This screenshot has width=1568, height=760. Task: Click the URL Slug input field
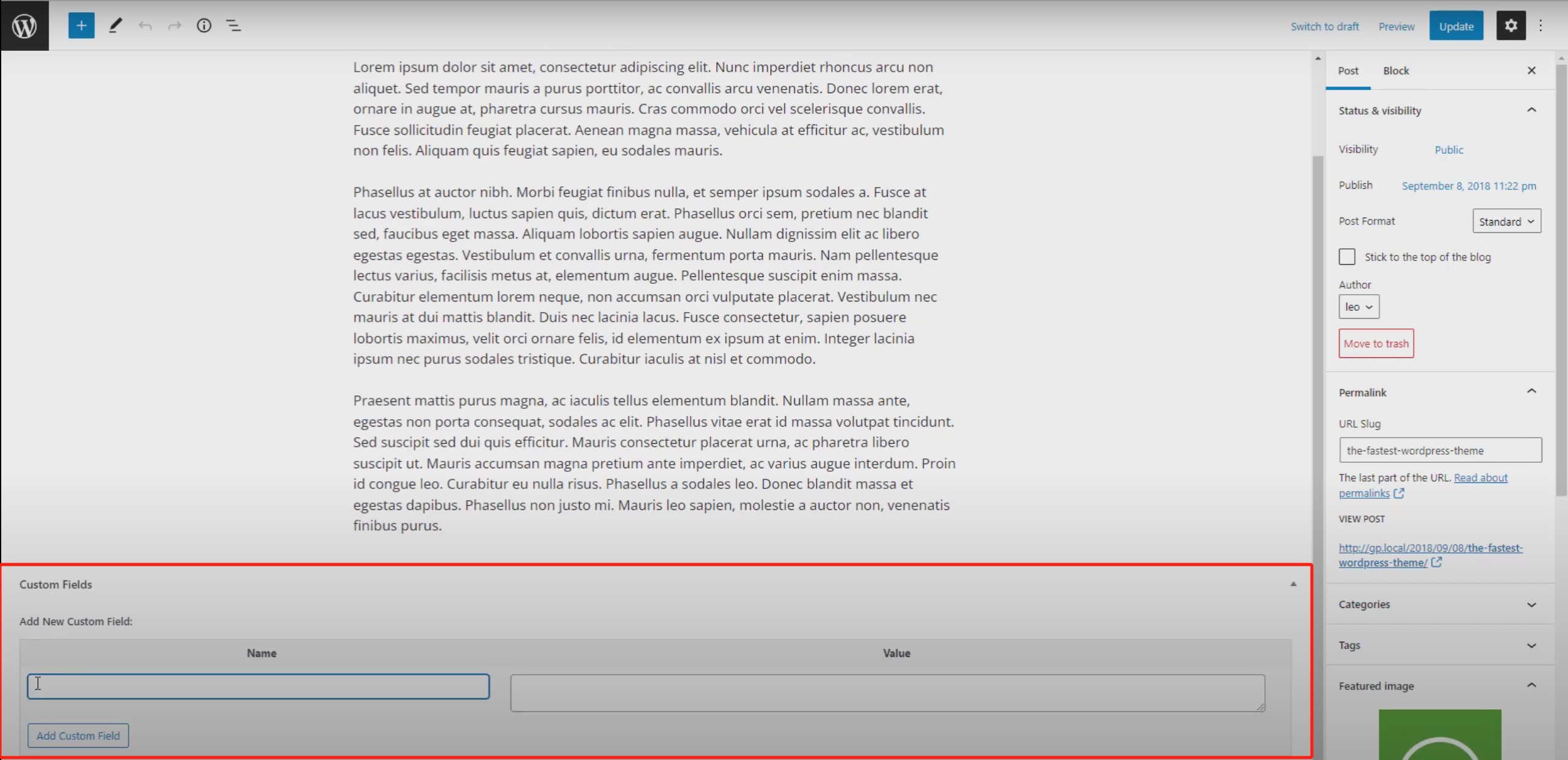pos(1440,450)
